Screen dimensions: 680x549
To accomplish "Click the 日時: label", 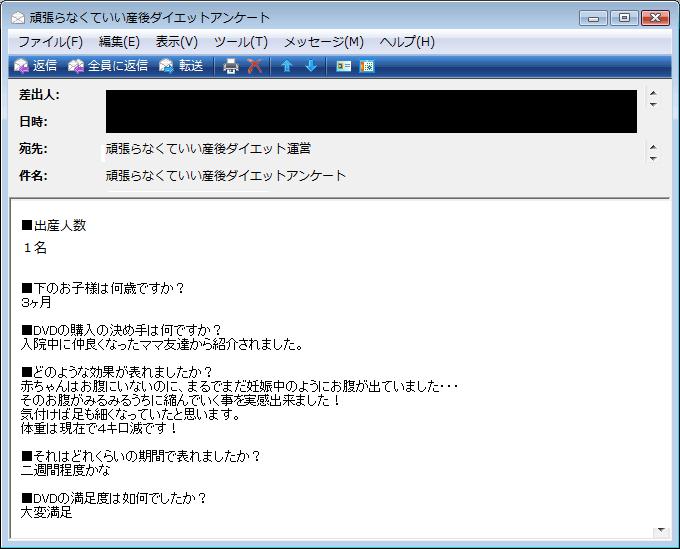I will pyautogui.click(x=33, y=121).
